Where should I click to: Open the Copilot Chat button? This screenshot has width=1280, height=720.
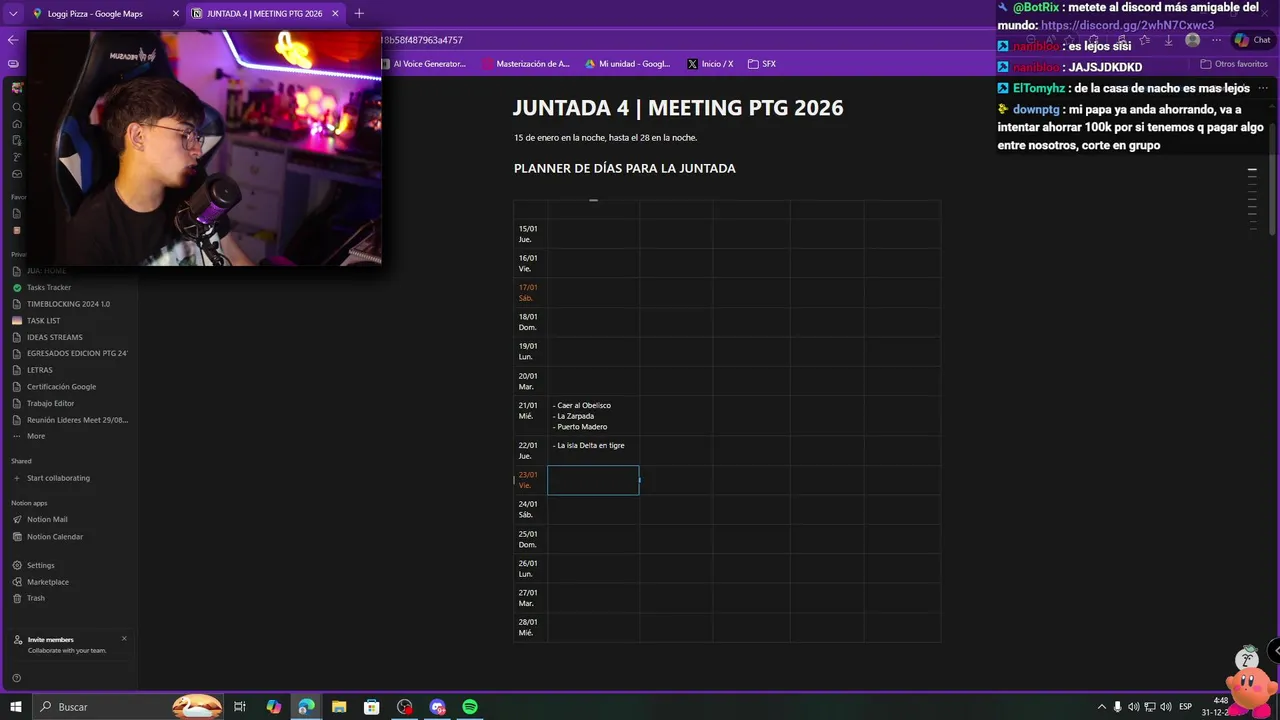(x=1252, y=40)
